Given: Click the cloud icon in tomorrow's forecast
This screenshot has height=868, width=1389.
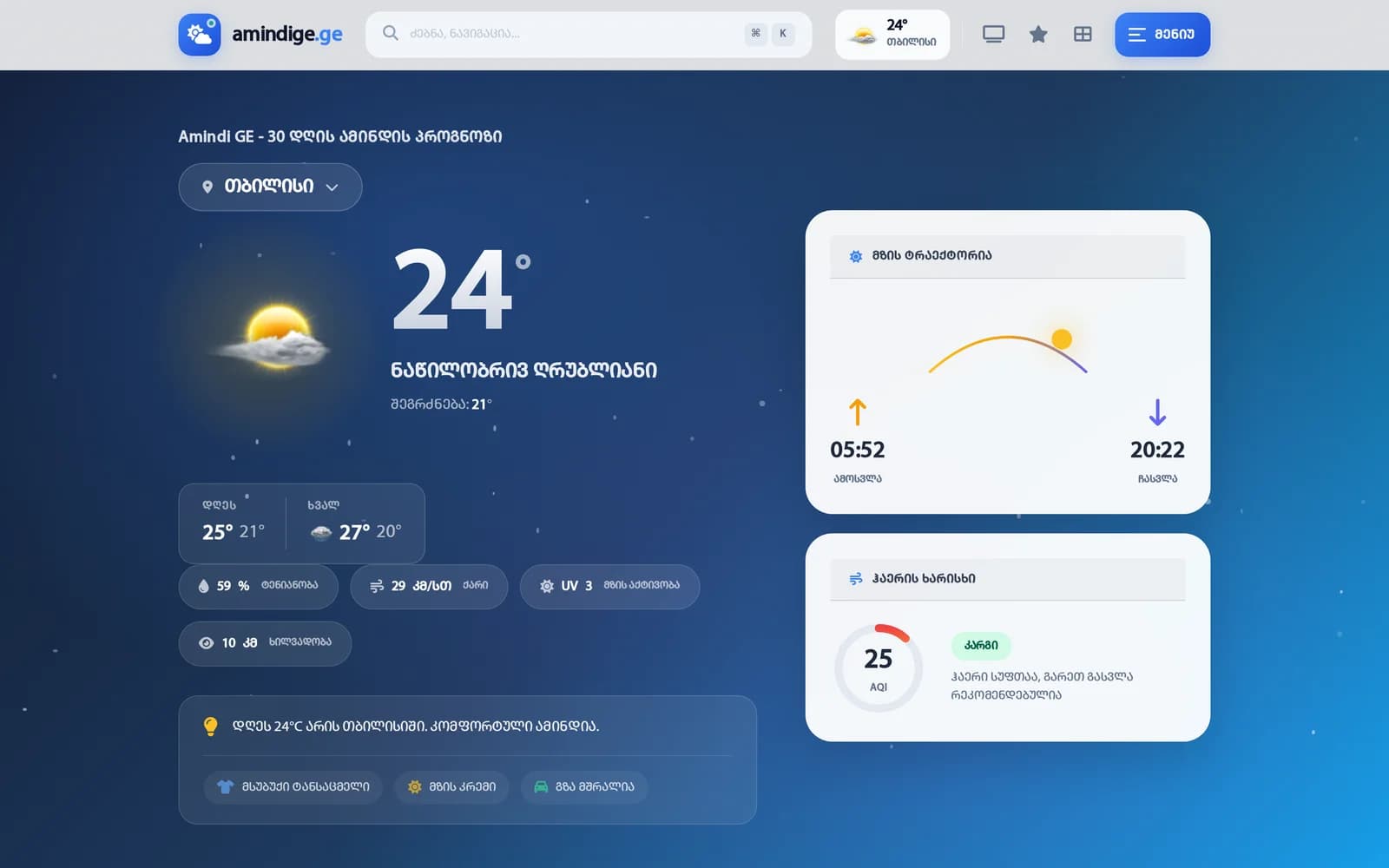Looking at the screenshot, I should [321, 533].
